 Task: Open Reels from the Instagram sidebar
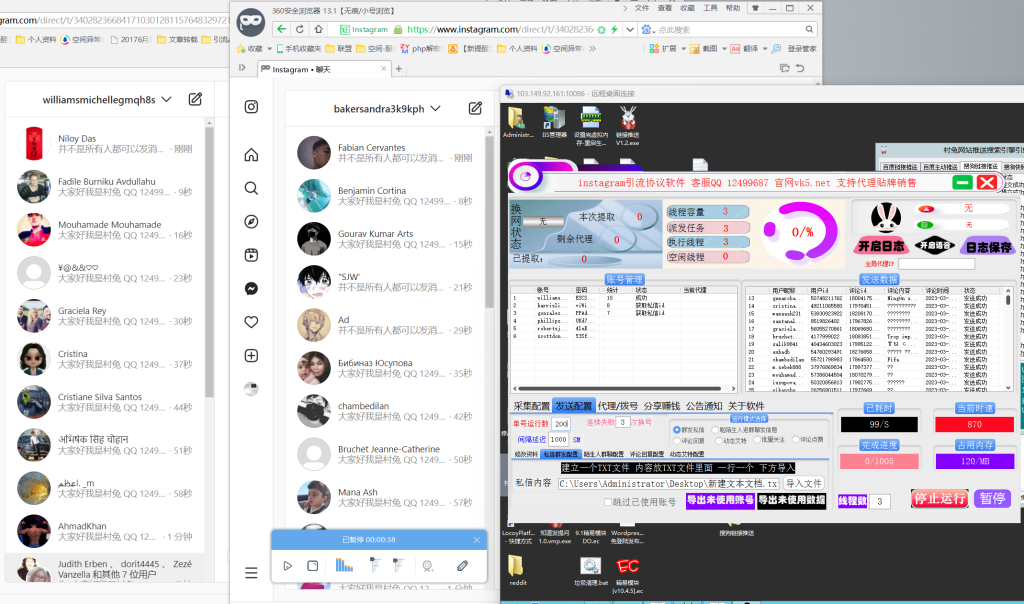pyautogui.click(x=252, y=255)
